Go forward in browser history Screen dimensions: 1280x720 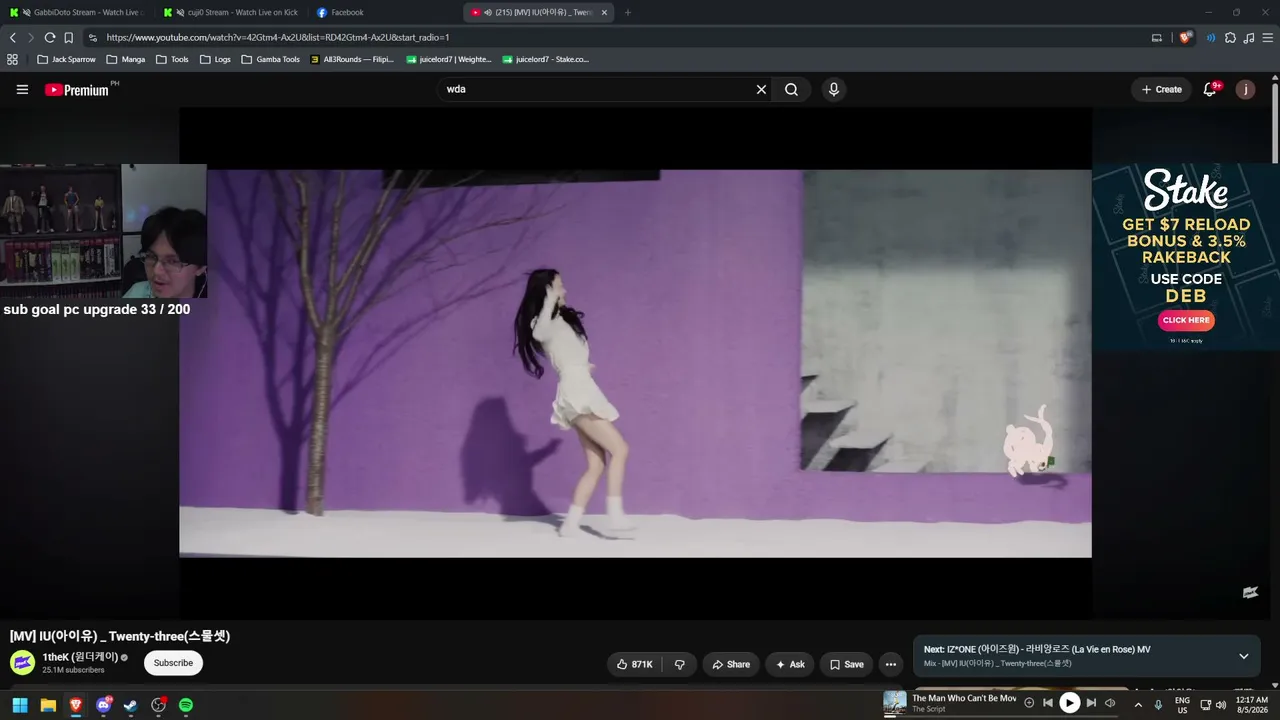(x=31, y=37)
